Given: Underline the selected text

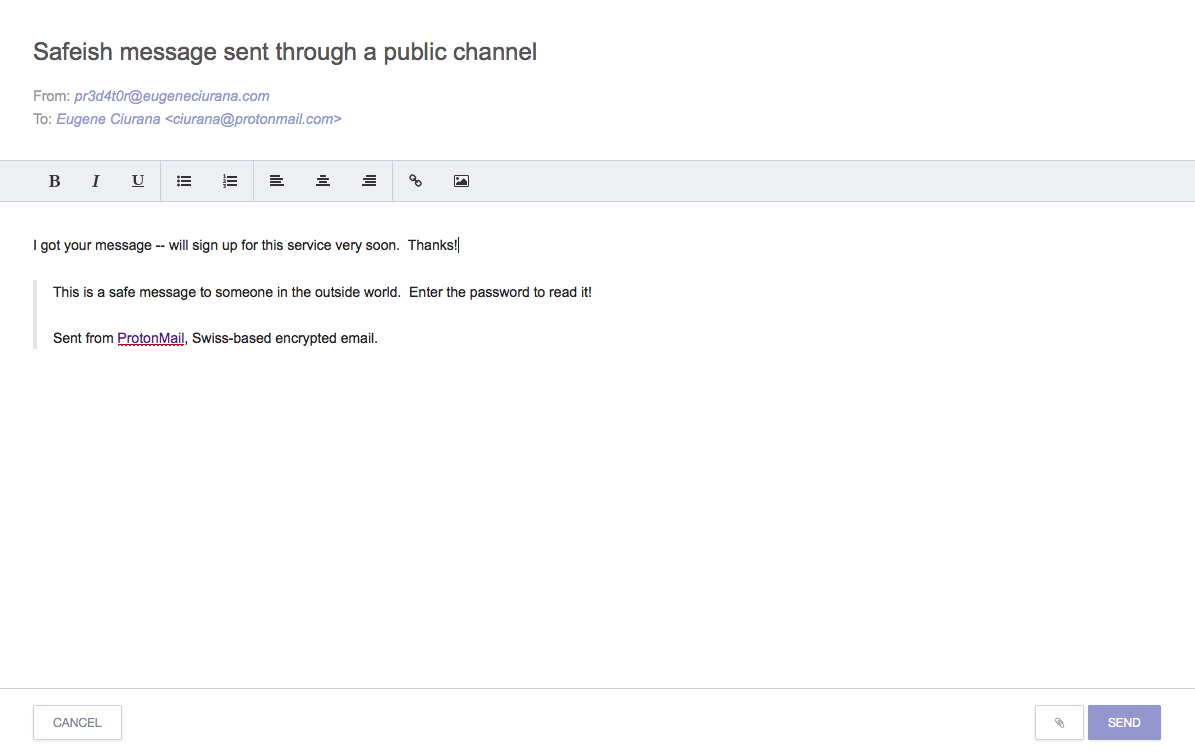Looking at the screenshot, I should coord(138,181).
